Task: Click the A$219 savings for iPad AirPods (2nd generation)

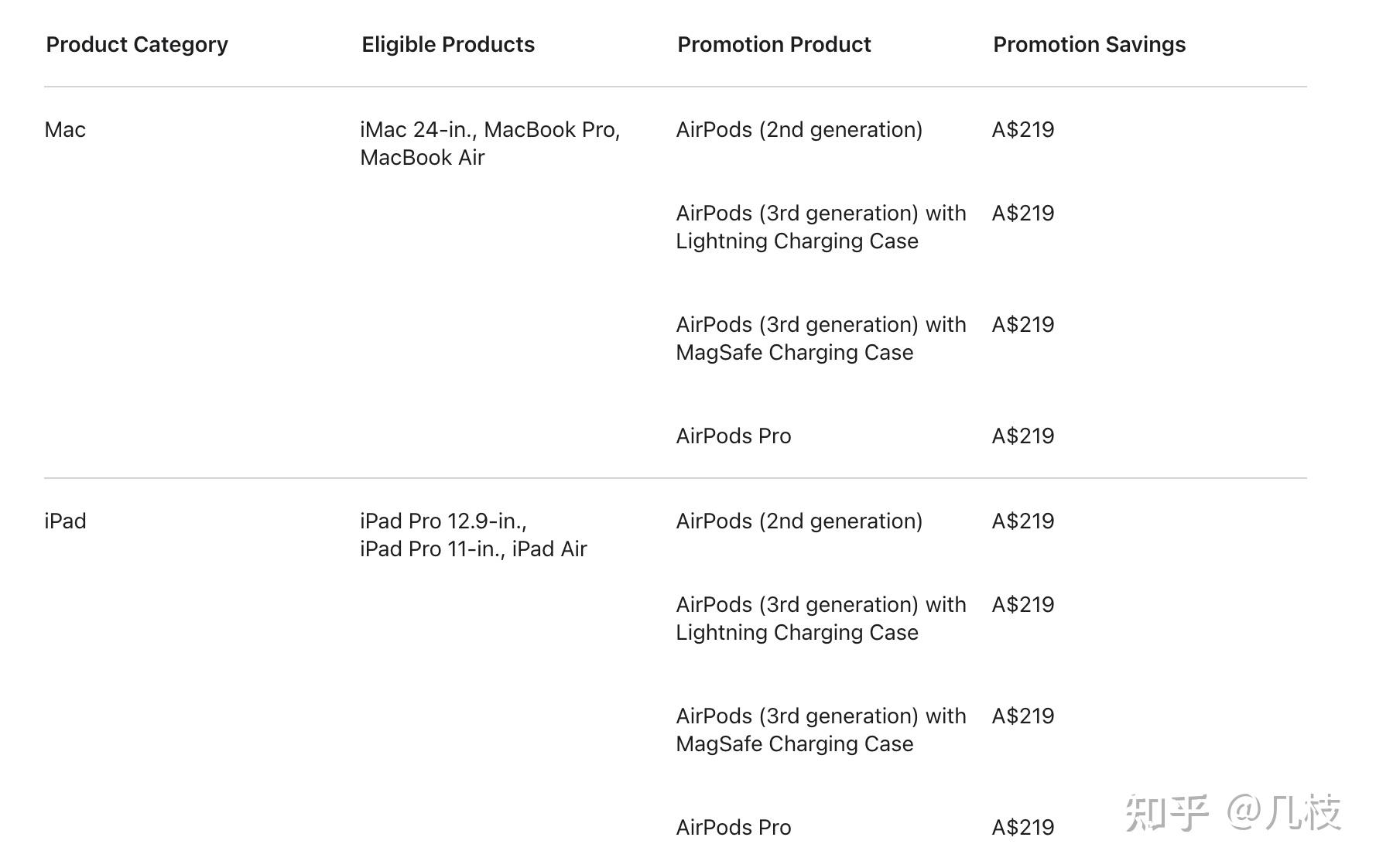Action: click(1022, 521)
